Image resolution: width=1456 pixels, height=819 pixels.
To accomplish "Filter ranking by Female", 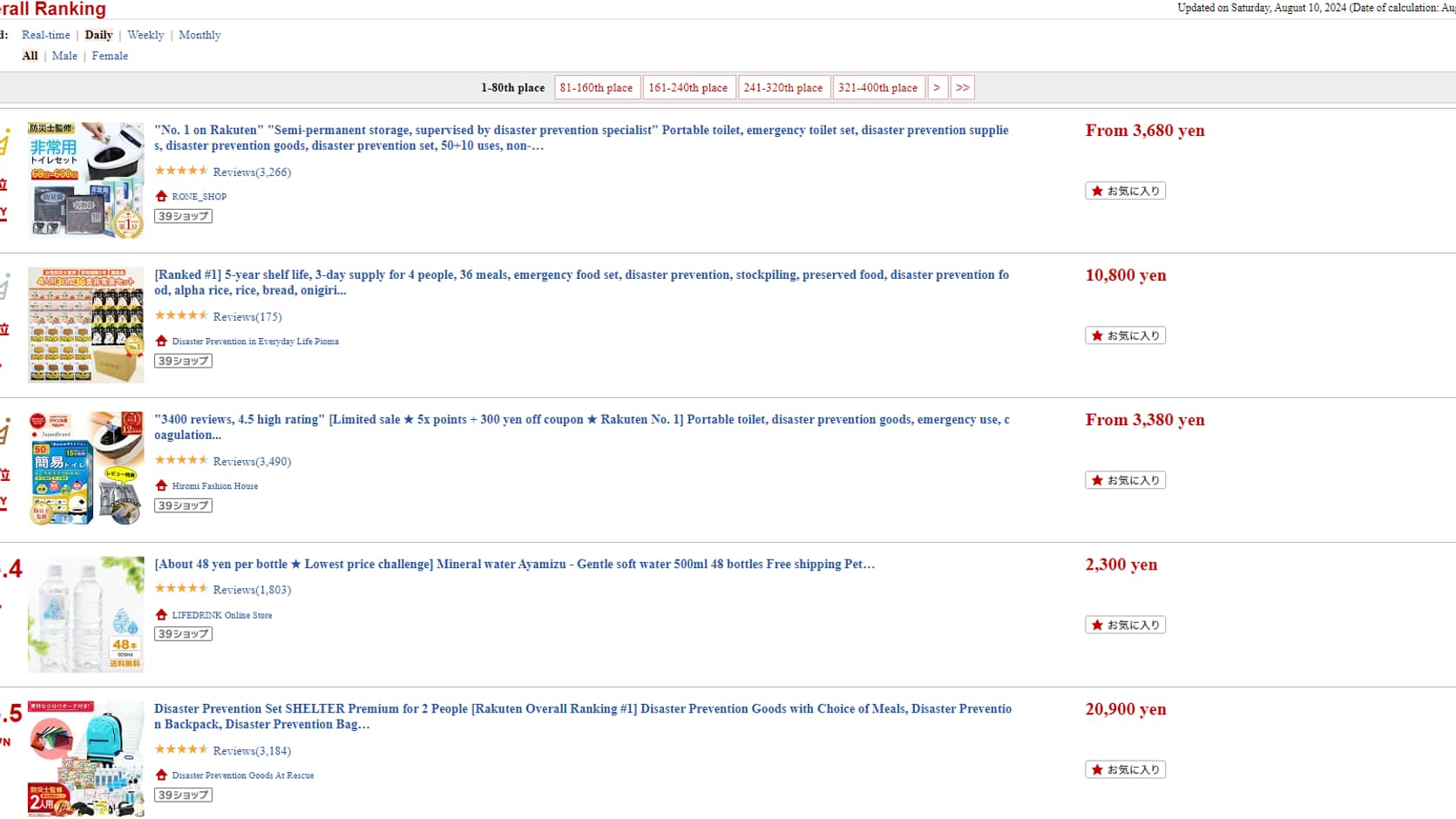I will 110,56.
